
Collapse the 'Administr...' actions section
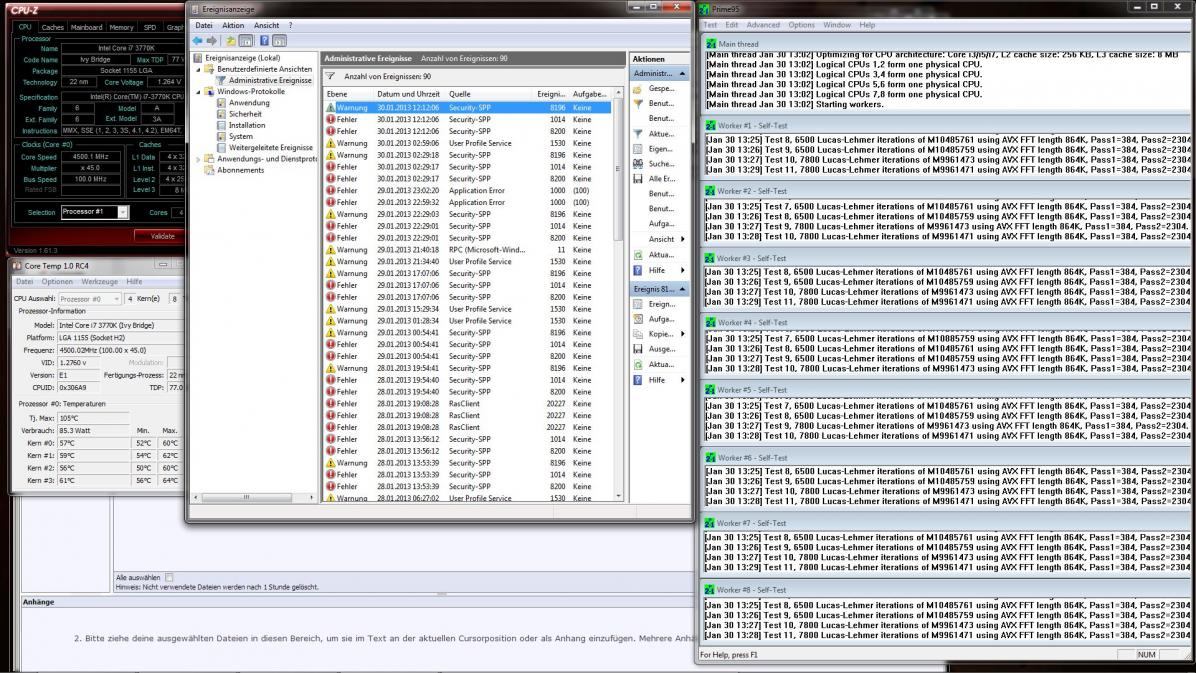[682, 73]
